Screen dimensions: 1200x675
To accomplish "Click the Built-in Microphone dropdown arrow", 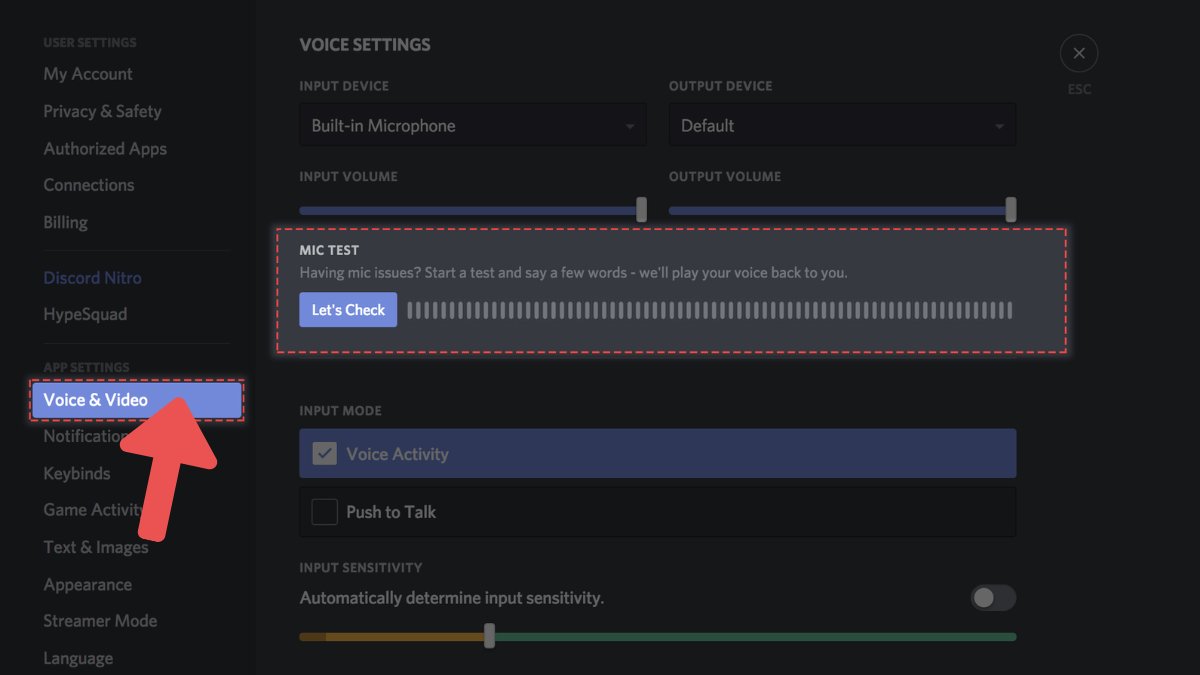I will pos(630,127).
